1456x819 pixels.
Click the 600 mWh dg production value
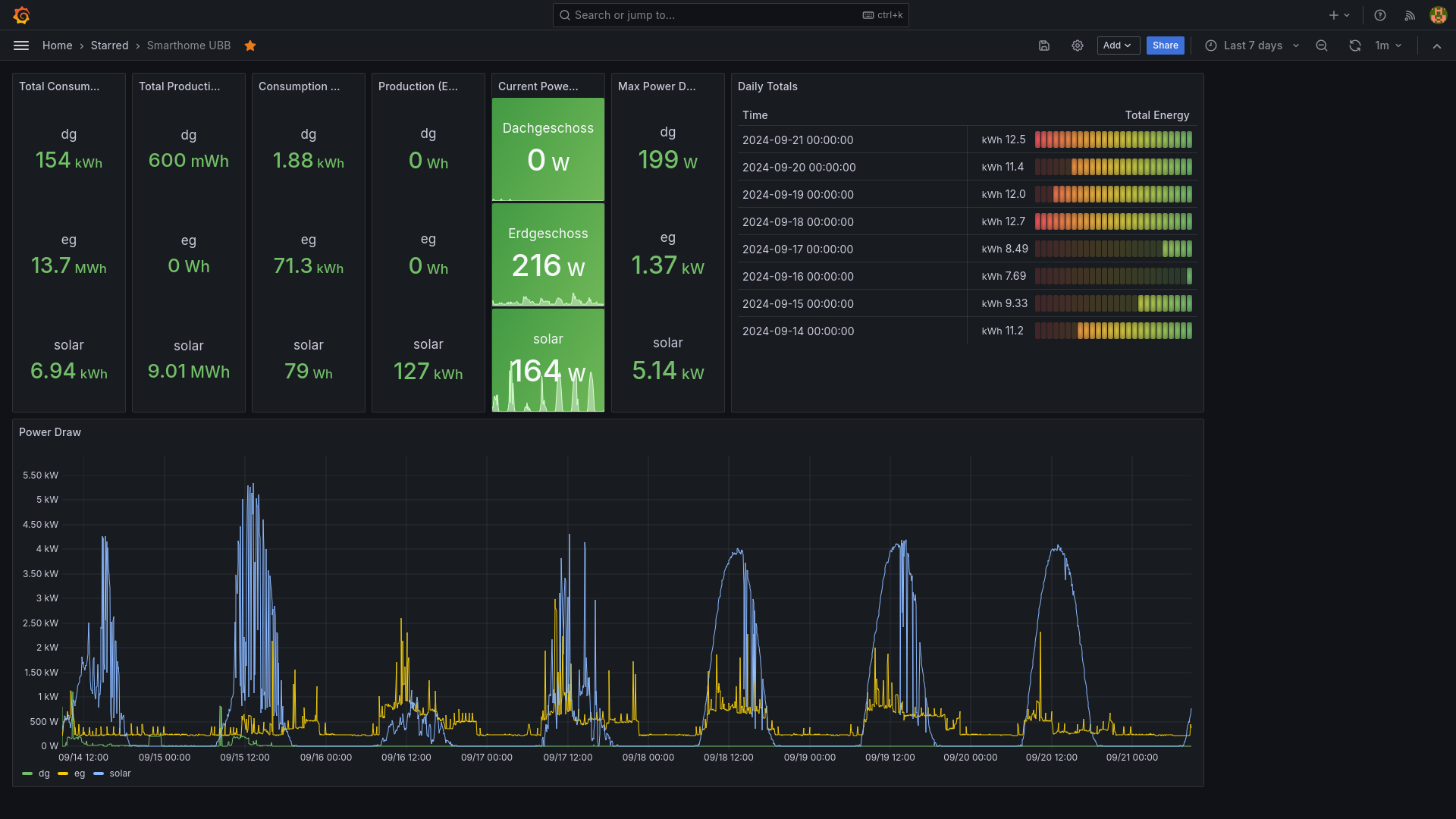tap(189, 161)
